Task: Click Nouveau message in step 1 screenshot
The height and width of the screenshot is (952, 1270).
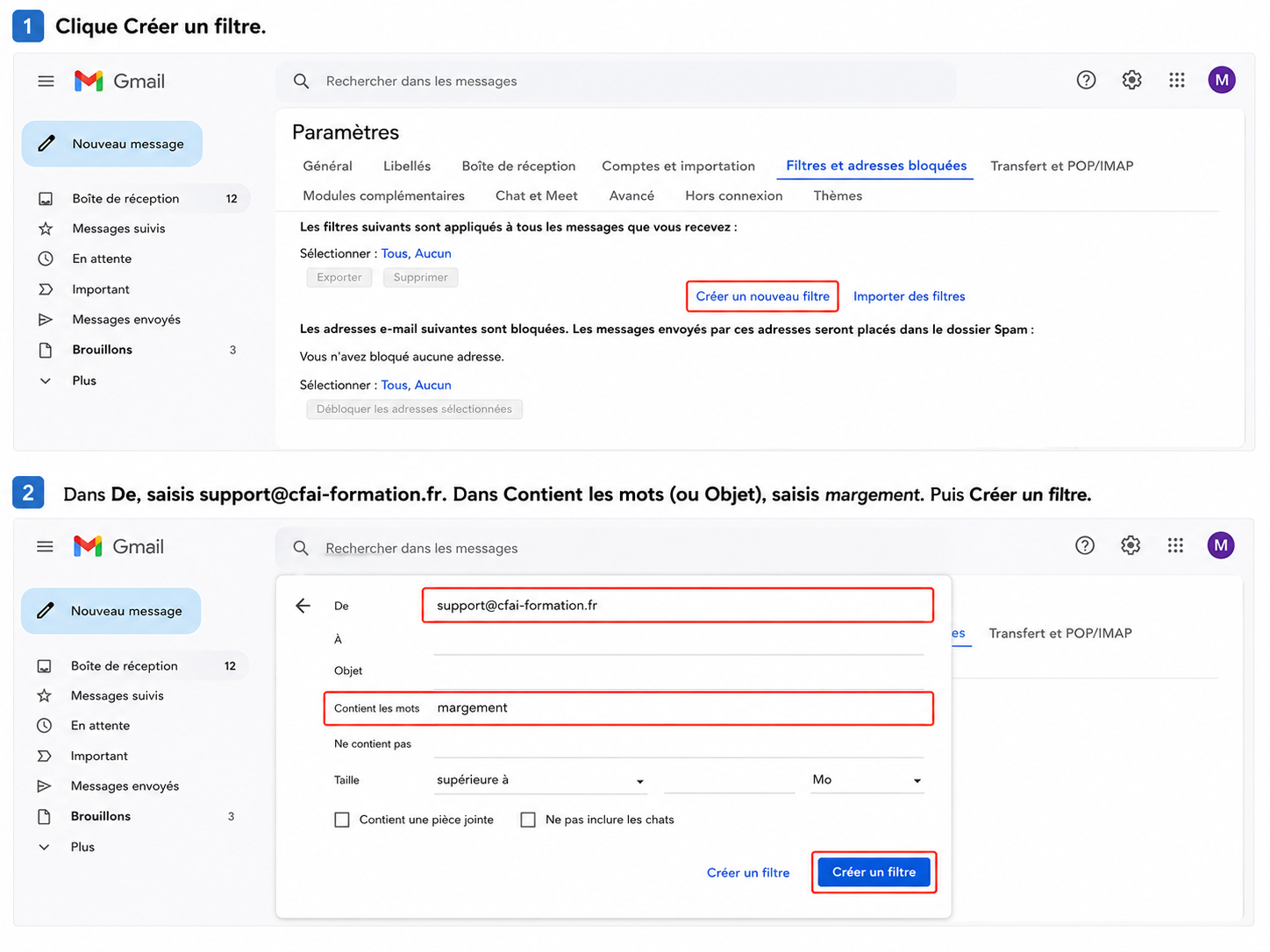Action: click(112, 144)
